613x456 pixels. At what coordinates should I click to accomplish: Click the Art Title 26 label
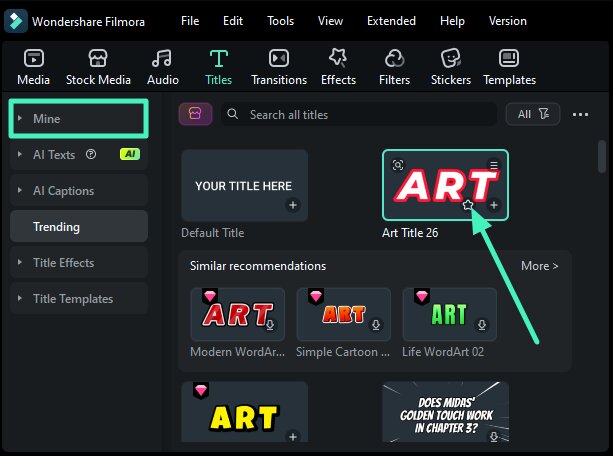pos(410,233)
